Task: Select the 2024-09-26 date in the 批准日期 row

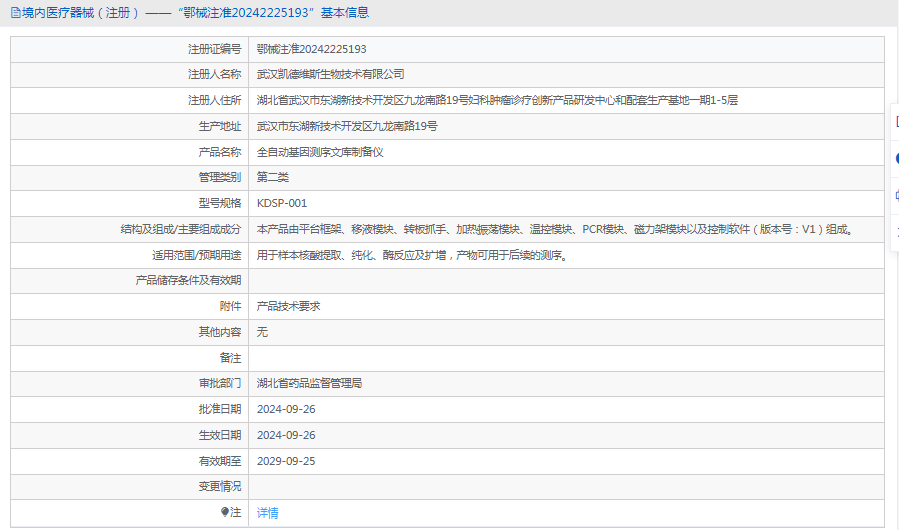Action: pos(286,409)
